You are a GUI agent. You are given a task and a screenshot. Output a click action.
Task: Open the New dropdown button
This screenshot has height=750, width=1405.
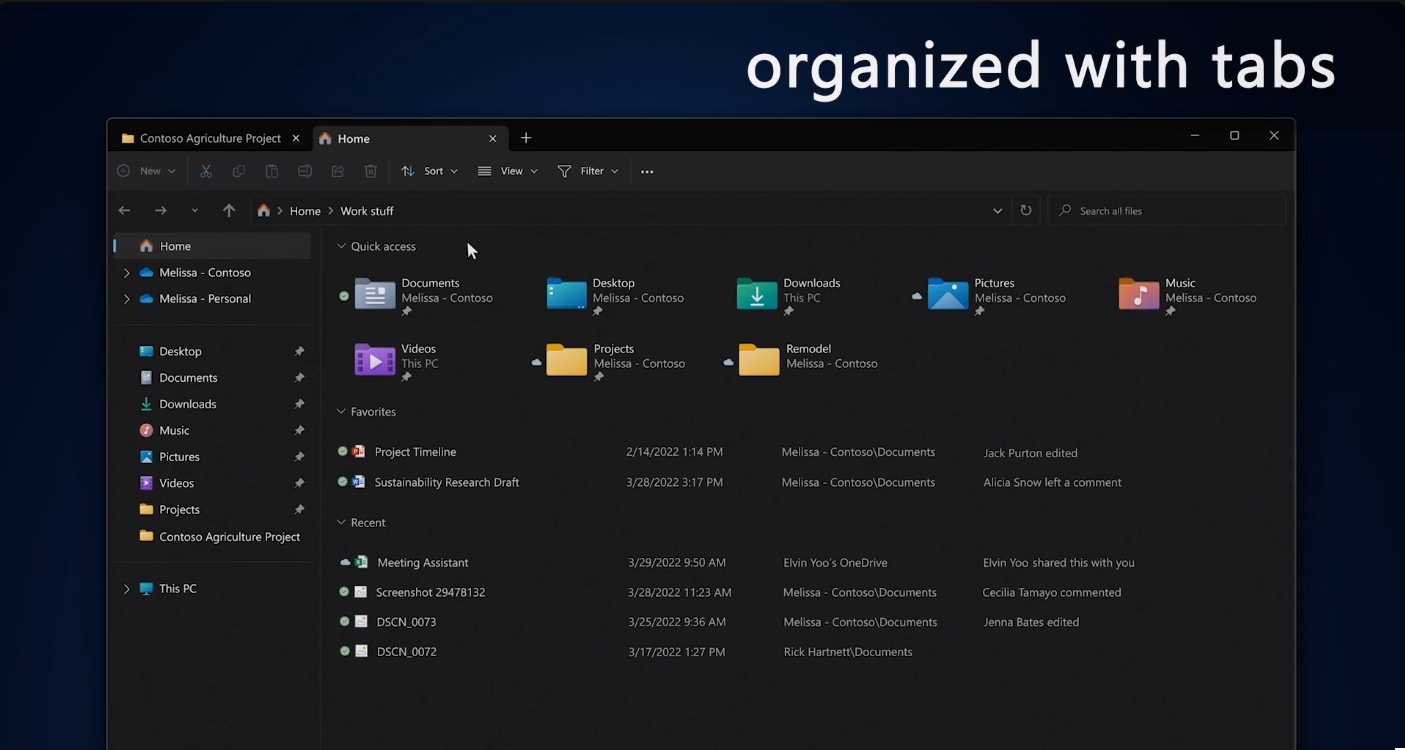click(x=147, y=171)
